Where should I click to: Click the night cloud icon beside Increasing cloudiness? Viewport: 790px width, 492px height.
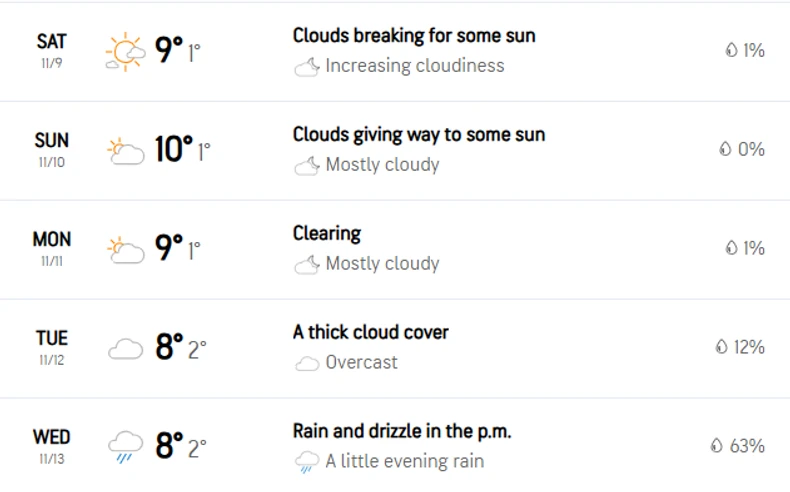coord(306,67)
